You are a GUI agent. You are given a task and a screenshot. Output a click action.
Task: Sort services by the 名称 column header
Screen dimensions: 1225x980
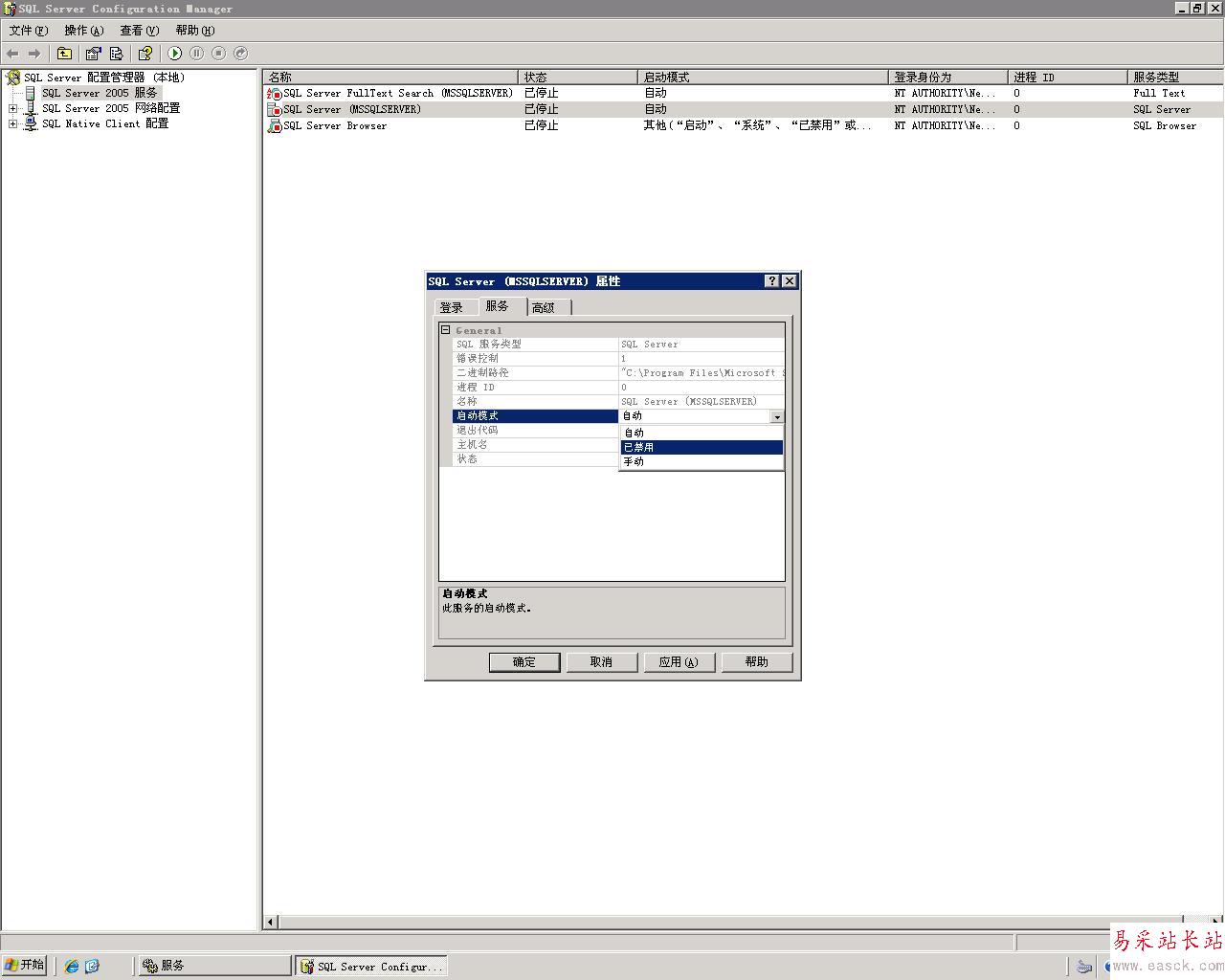tap(390, 77)
